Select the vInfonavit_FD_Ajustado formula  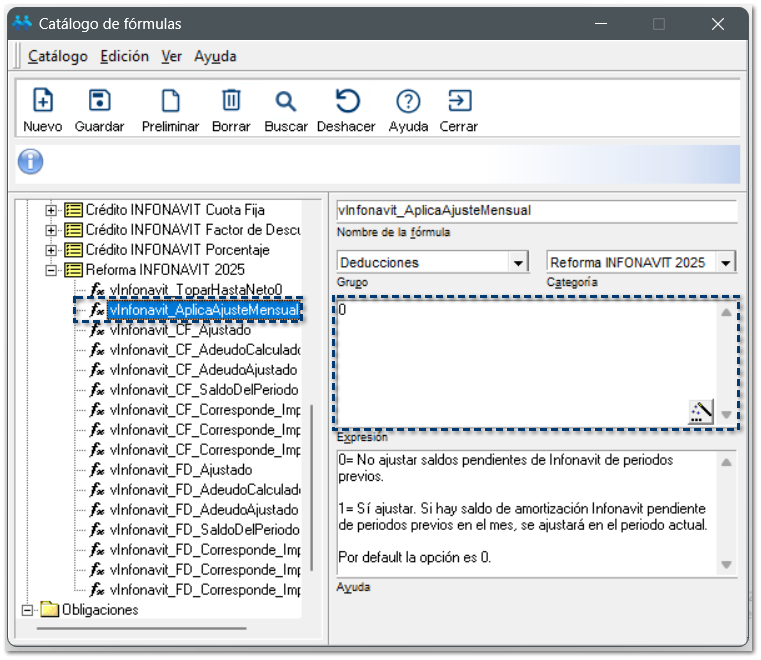tap(181, 470)
